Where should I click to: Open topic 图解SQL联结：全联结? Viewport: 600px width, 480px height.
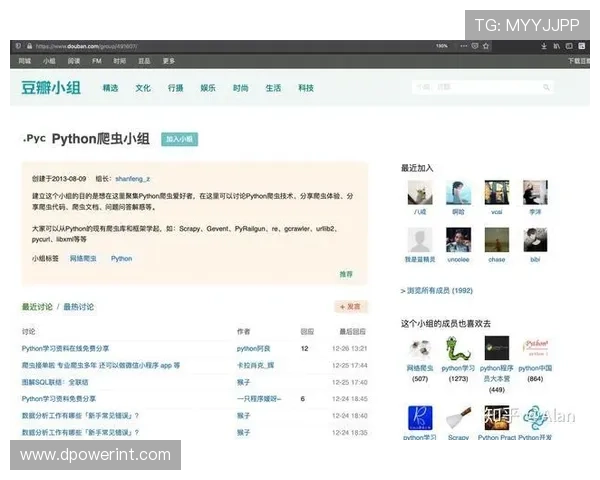55,382
